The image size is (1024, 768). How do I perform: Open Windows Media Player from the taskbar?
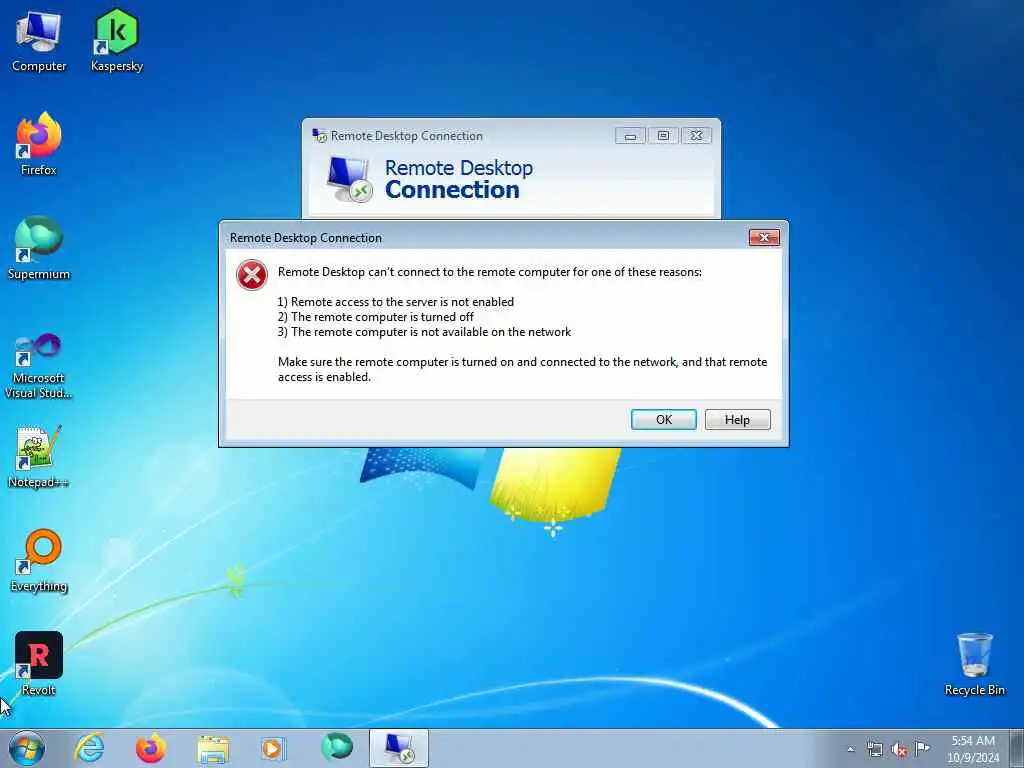pyautogui.click(x=273, y=748)
